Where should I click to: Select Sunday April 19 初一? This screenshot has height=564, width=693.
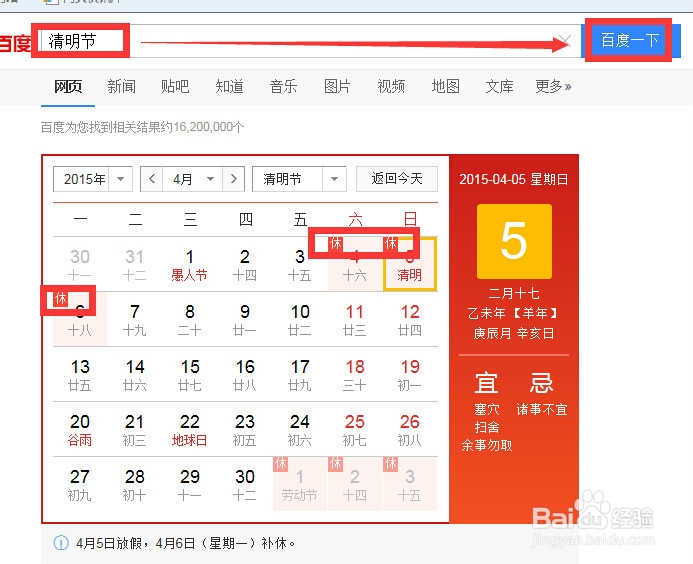410,374
